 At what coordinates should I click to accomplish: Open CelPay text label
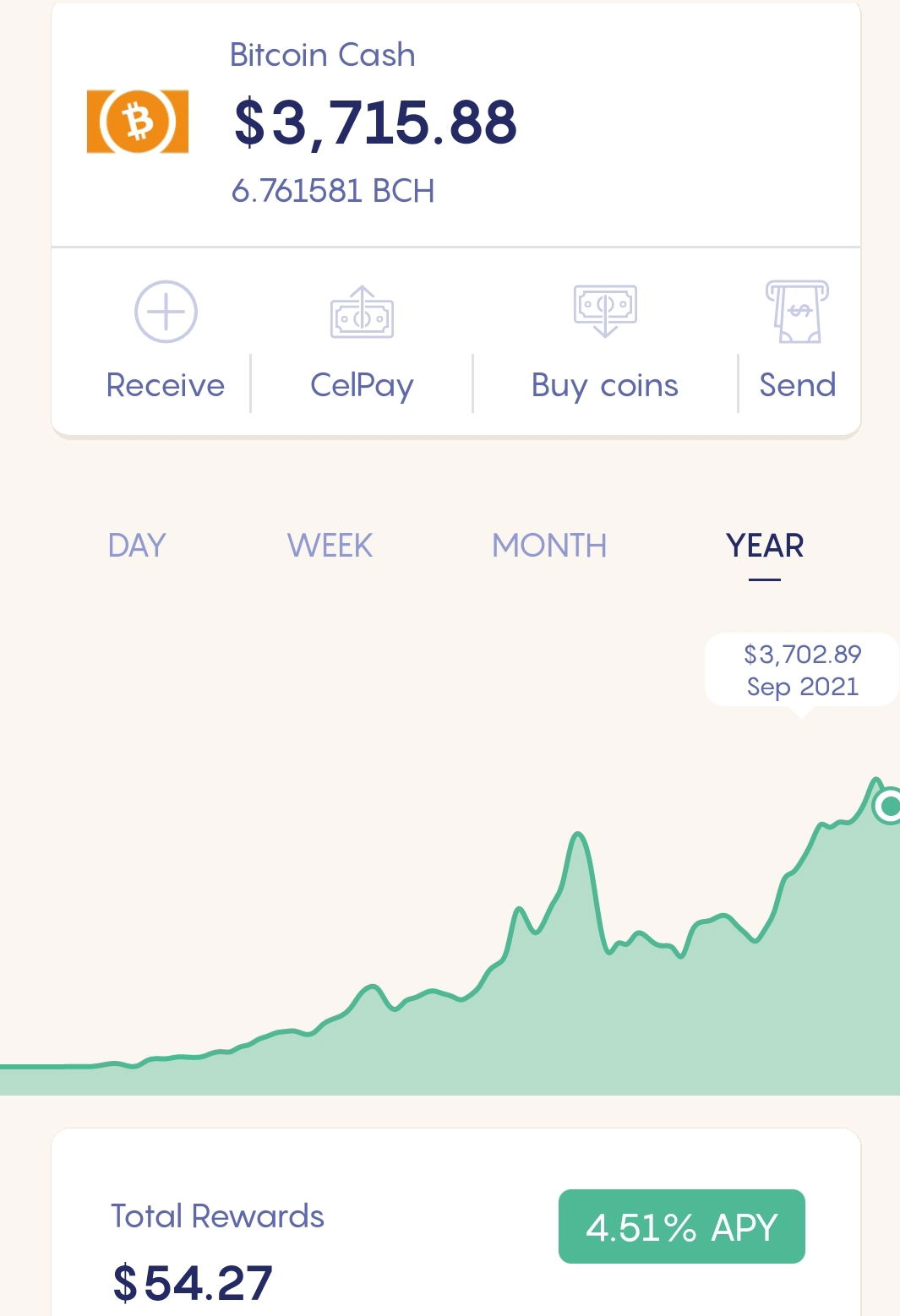coord(362,386)
